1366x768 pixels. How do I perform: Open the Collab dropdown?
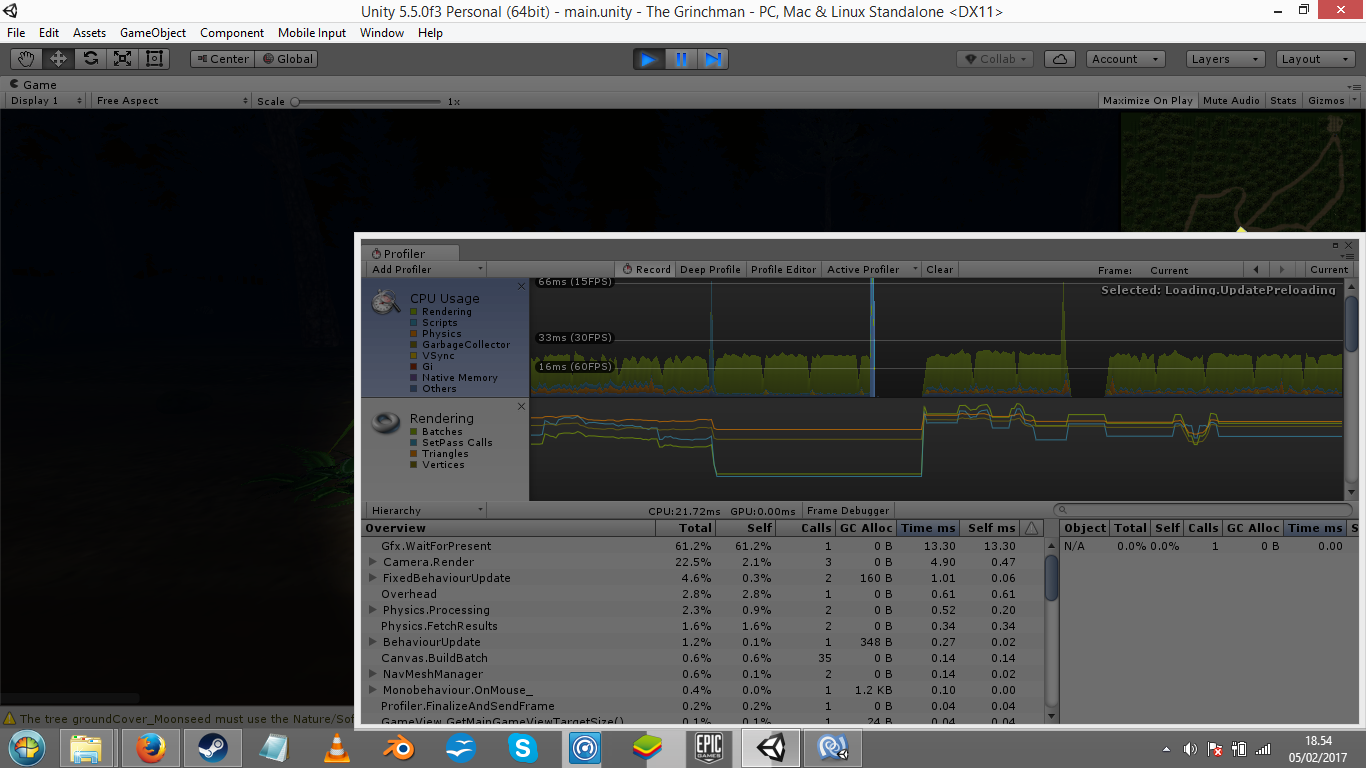[996, 59]
